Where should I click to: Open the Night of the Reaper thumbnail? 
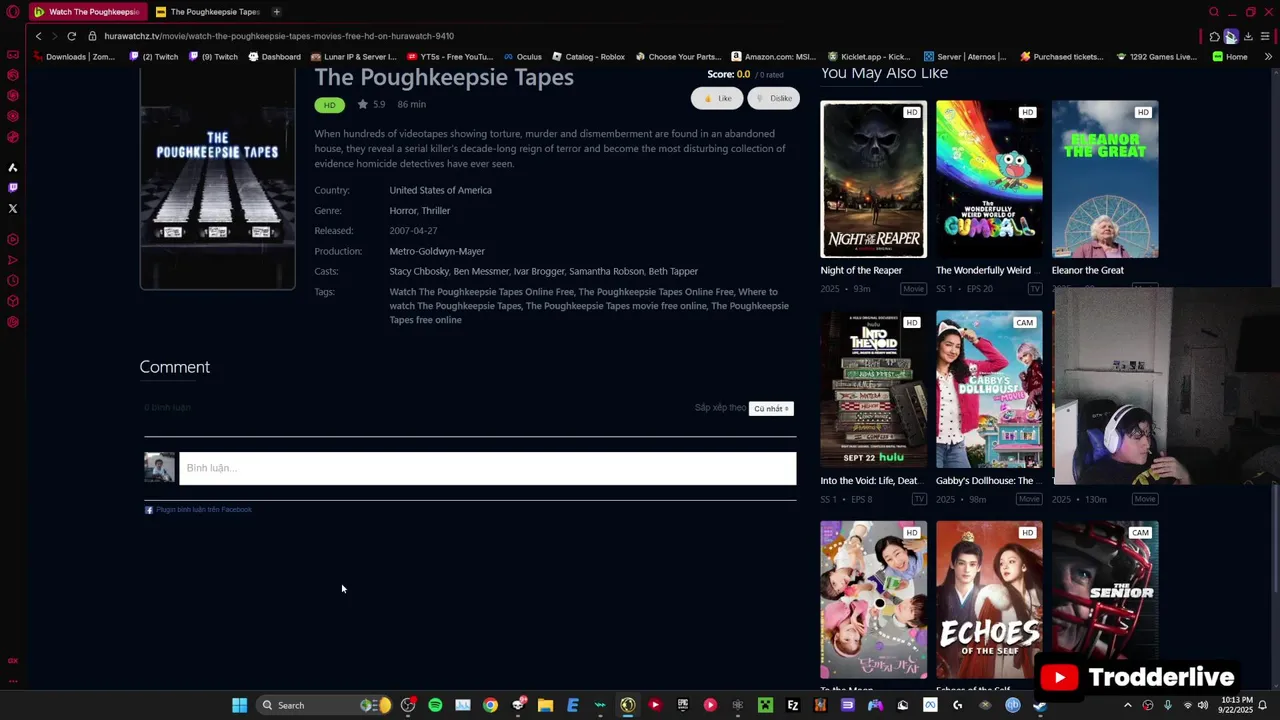coord(873,179)
